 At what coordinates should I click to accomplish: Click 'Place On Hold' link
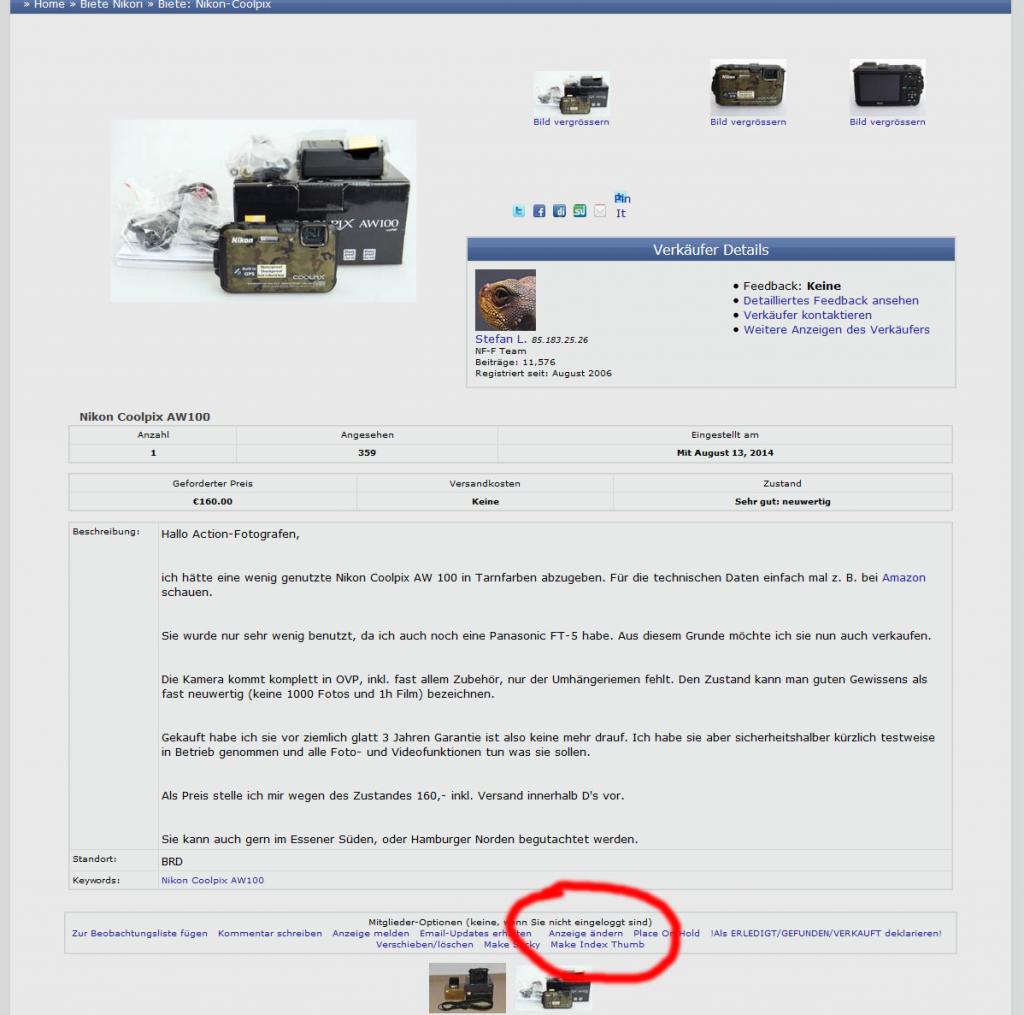tap(666, 933)
